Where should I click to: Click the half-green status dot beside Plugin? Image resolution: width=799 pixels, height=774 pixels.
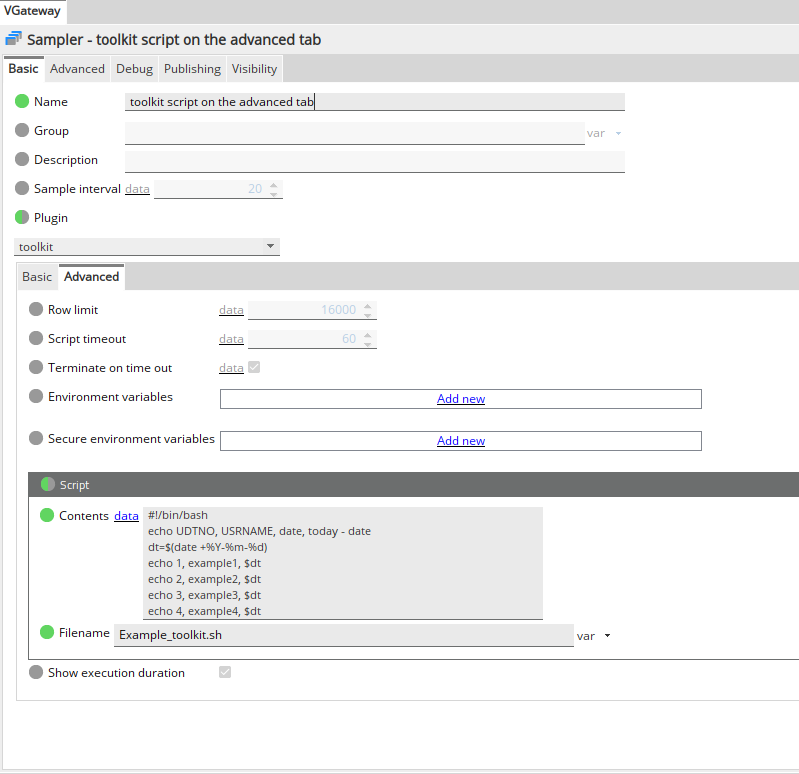pyautogui.click(x=22, y=218)
